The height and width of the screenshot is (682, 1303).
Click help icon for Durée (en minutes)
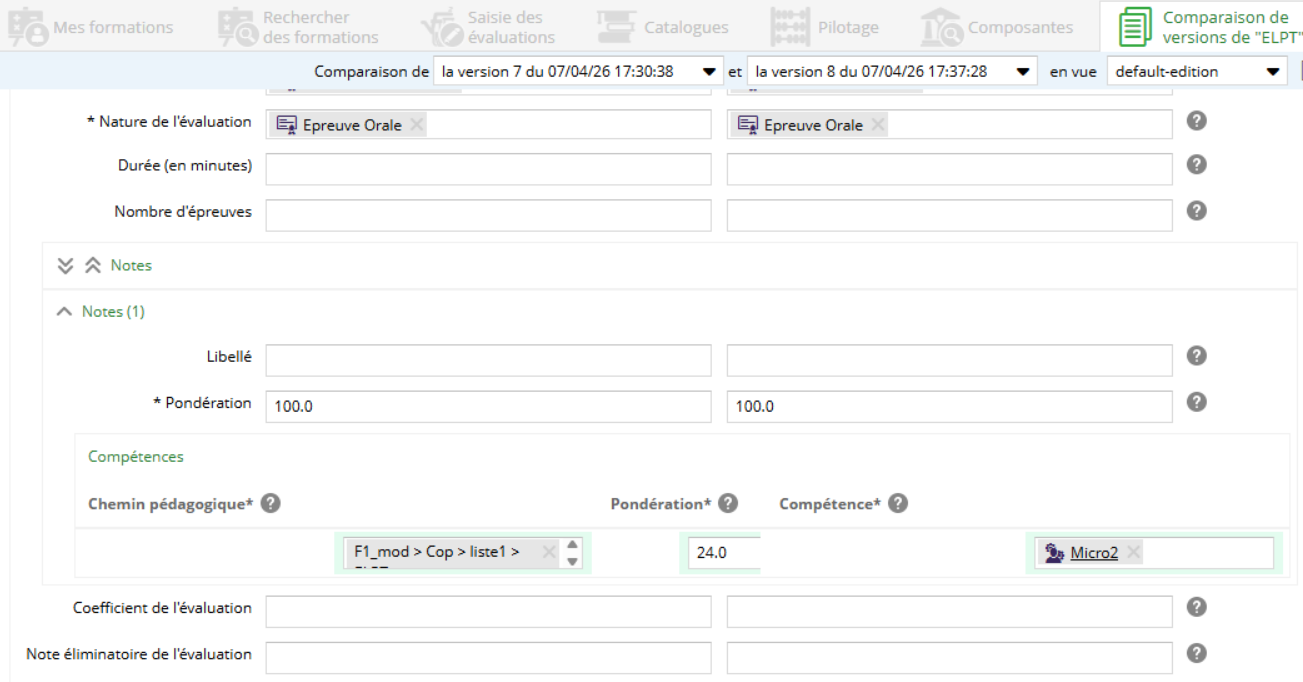click(1196, 165)
